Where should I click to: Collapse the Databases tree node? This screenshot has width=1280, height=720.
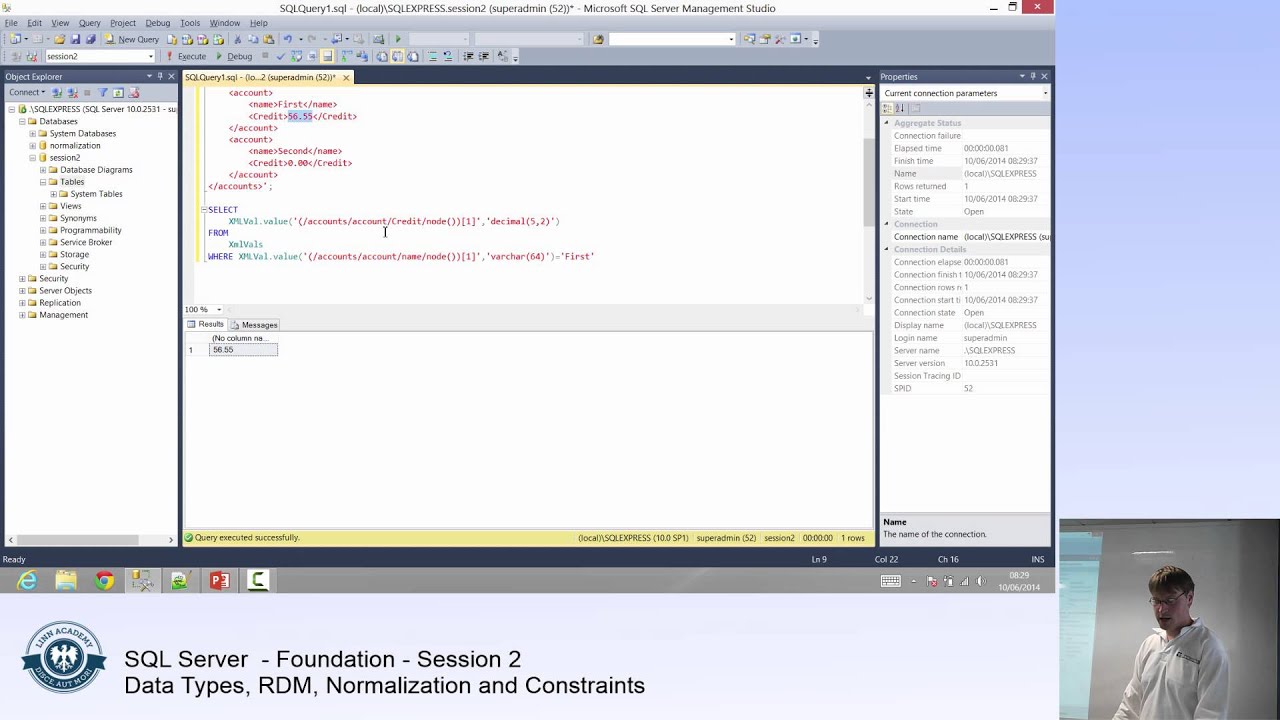(21, 121)
